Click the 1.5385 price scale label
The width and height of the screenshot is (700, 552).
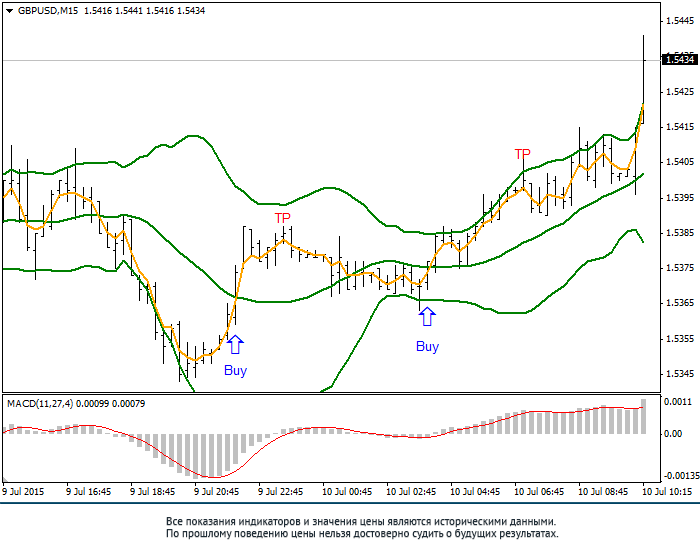[680, 233]
